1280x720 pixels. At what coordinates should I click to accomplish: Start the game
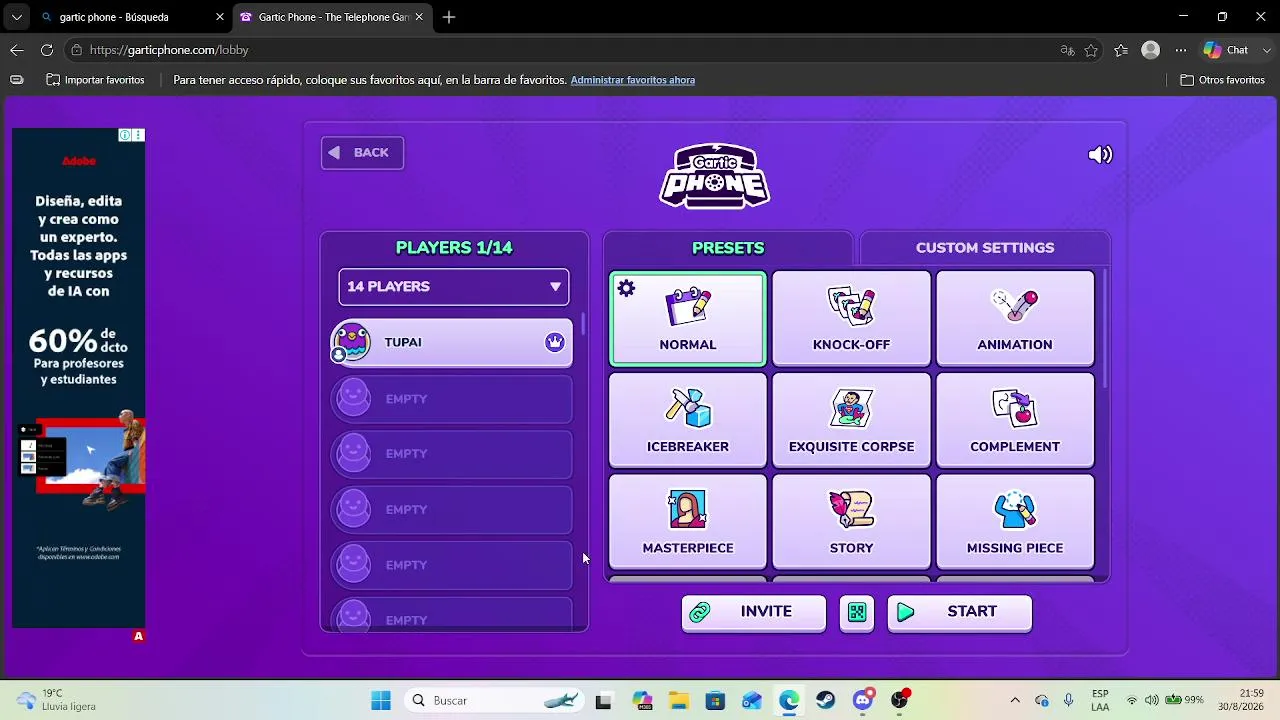960,613
